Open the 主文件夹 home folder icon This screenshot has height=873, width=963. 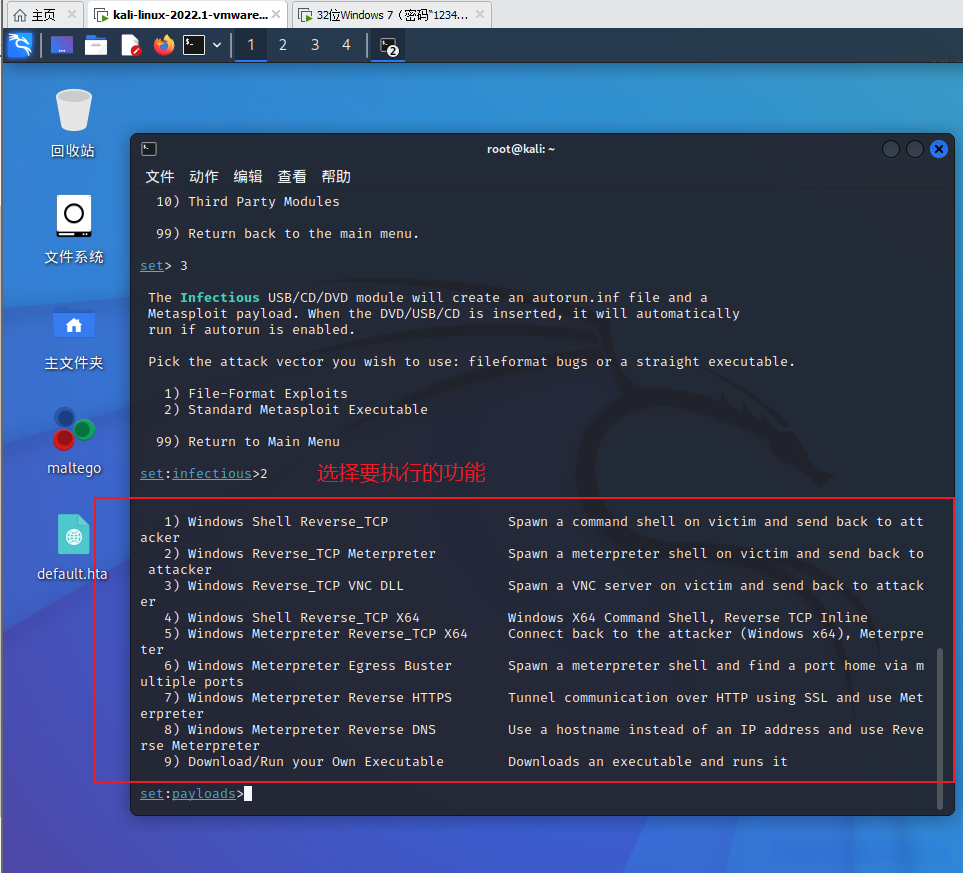[x=74, y=338]
